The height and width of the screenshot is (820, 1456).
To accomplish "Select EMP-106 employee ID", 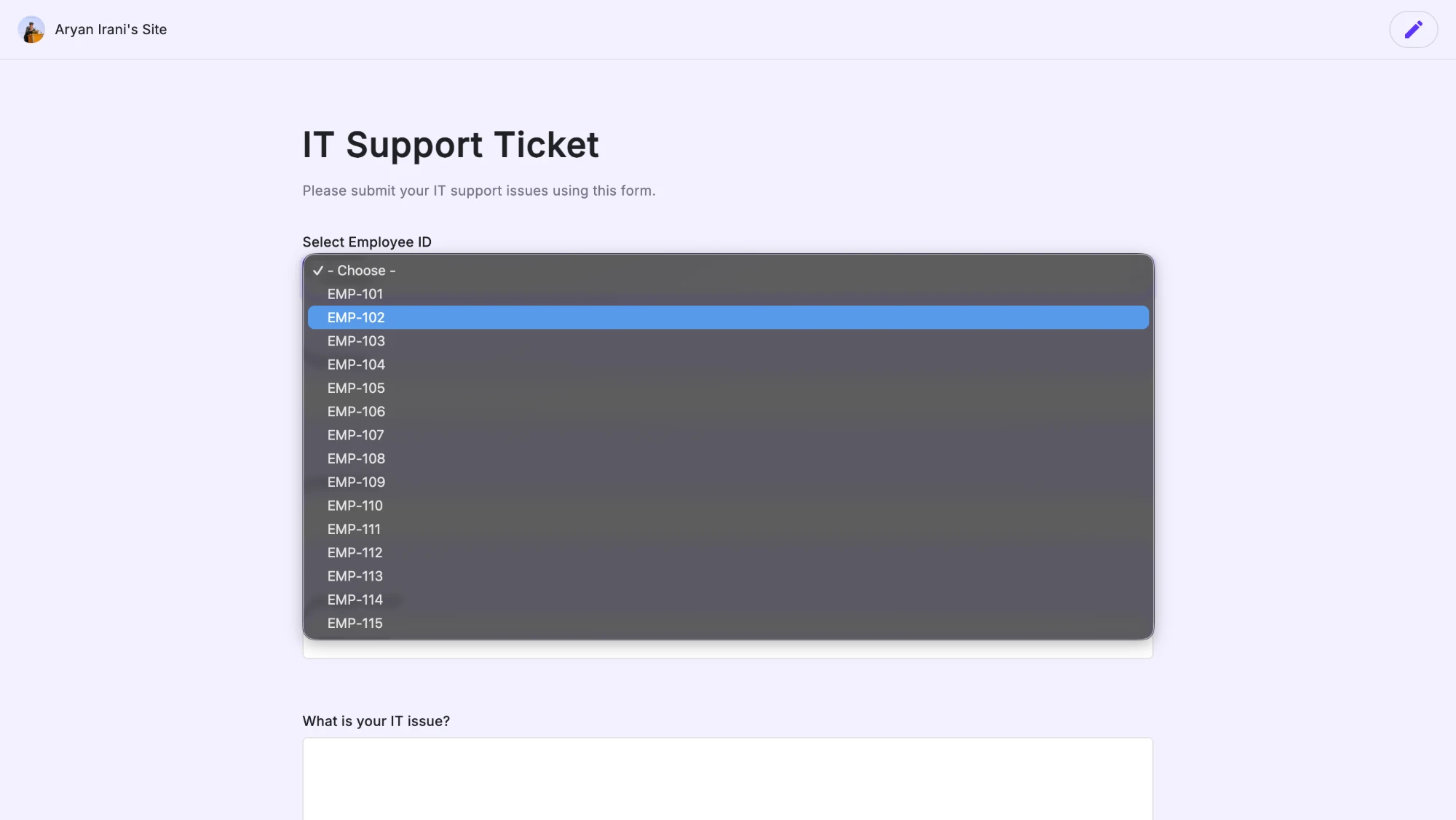I will point(728,412).
